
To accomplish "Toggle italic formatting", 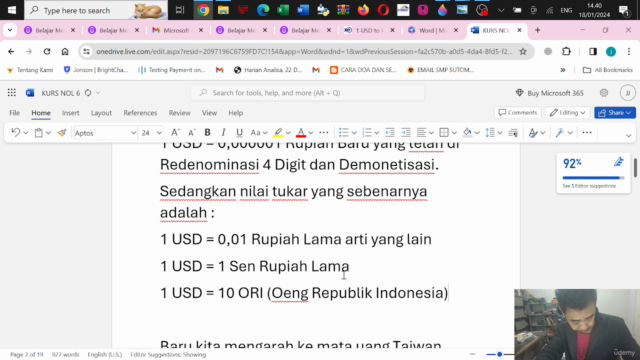I will click(x=223, y=133).
